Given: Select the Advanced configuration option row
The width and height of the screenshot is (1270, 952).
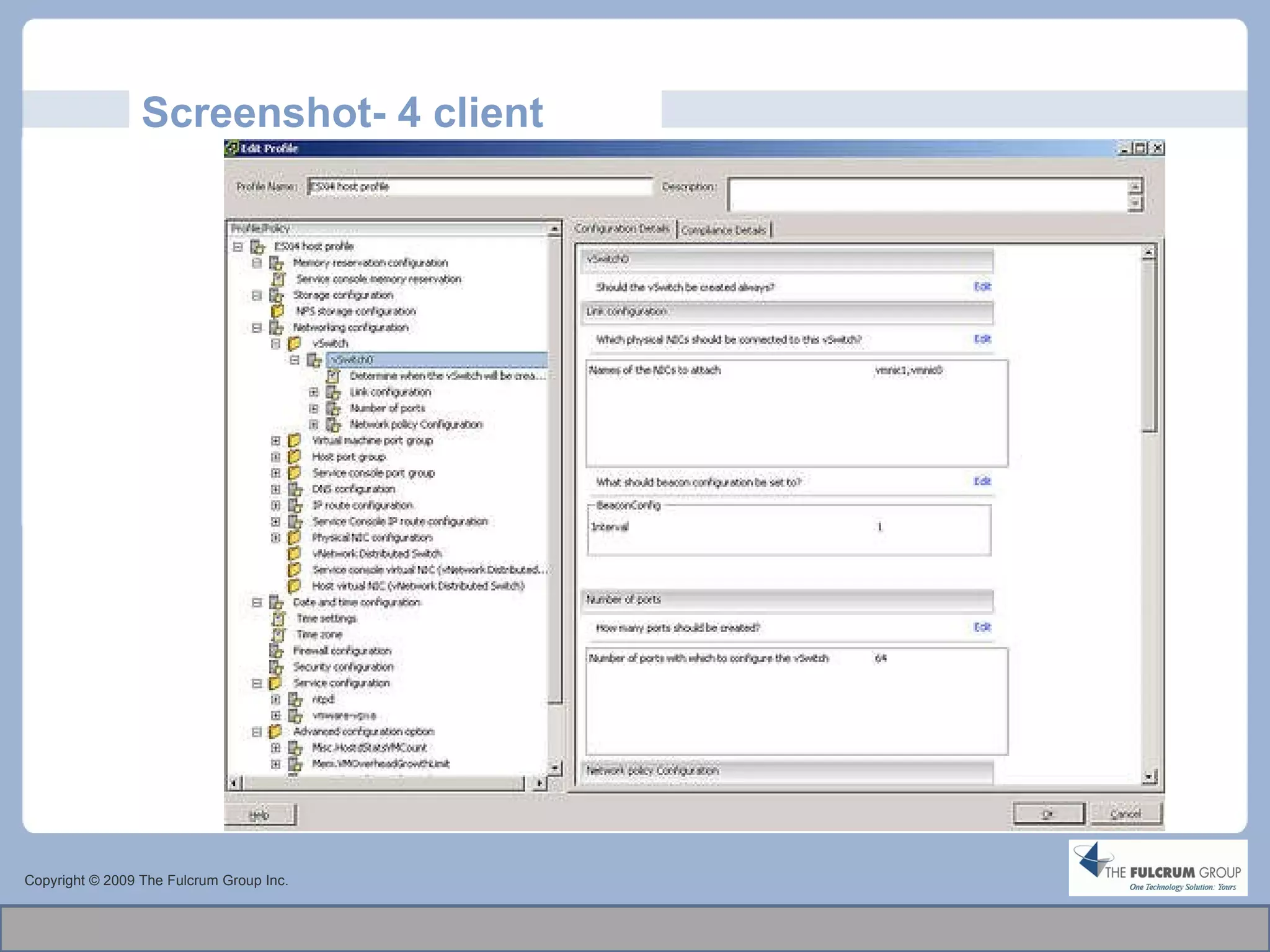Looking at the screenshot, I should (x=363, y=732).
